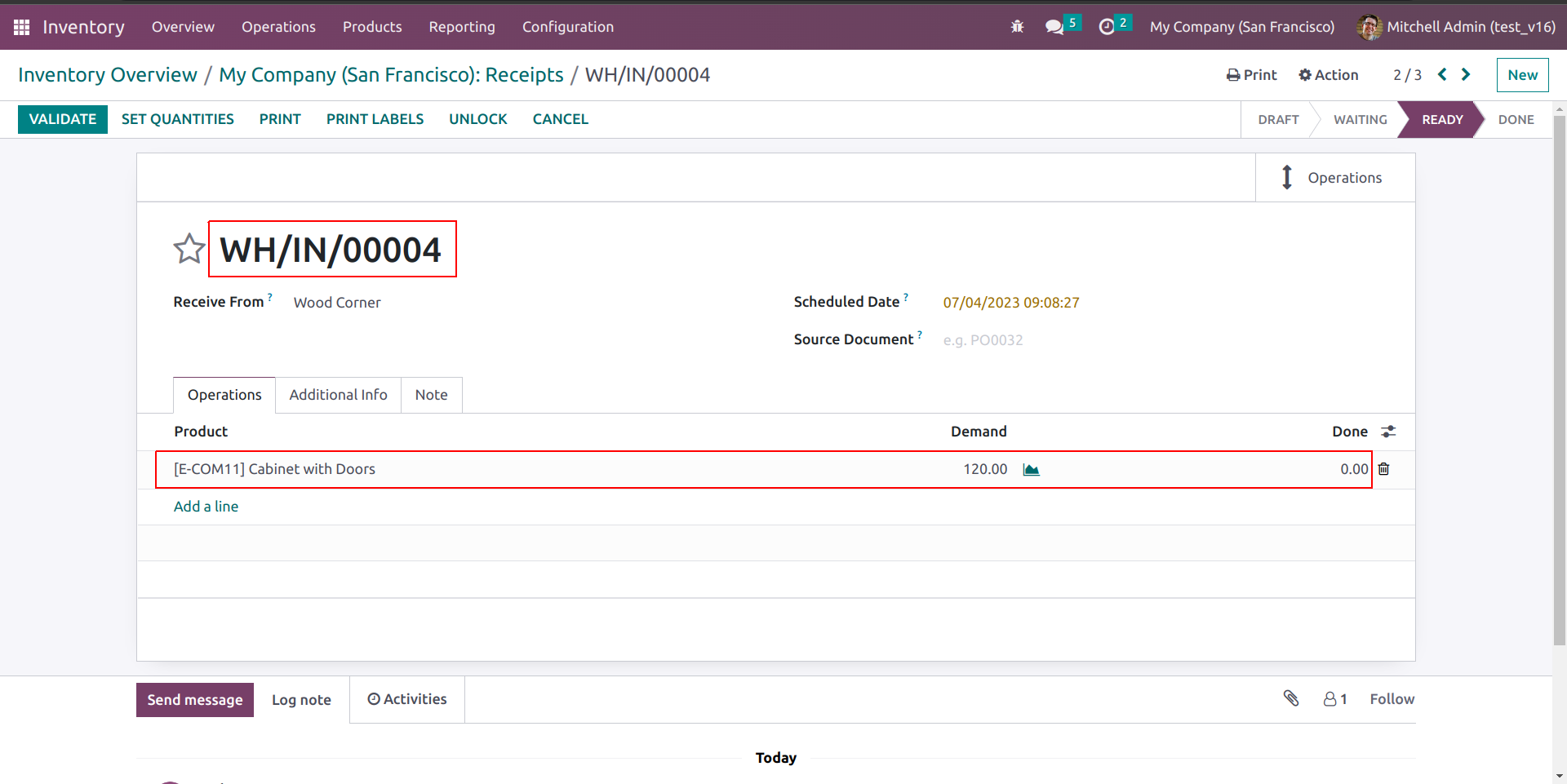Click the paperclip attachments icon
The height and width of the screenshot is (784, 1567).
click(1291, 698)
